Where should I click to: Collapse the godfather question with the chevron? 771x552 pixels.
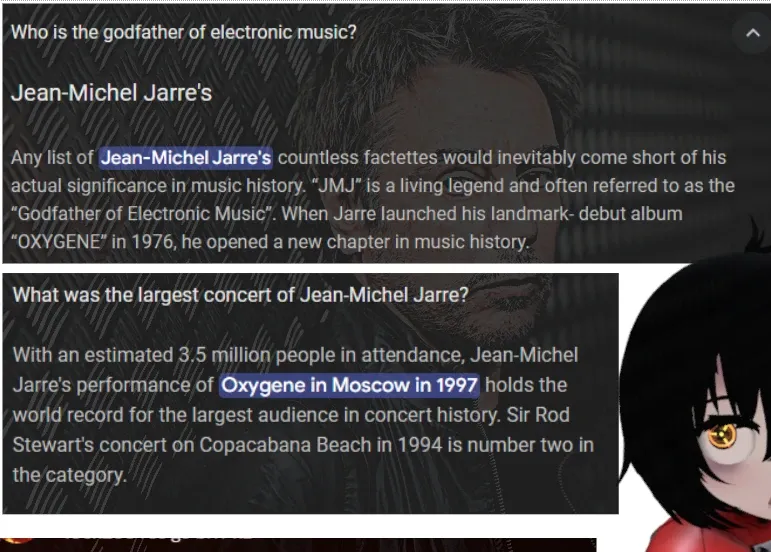pos(752,33)
